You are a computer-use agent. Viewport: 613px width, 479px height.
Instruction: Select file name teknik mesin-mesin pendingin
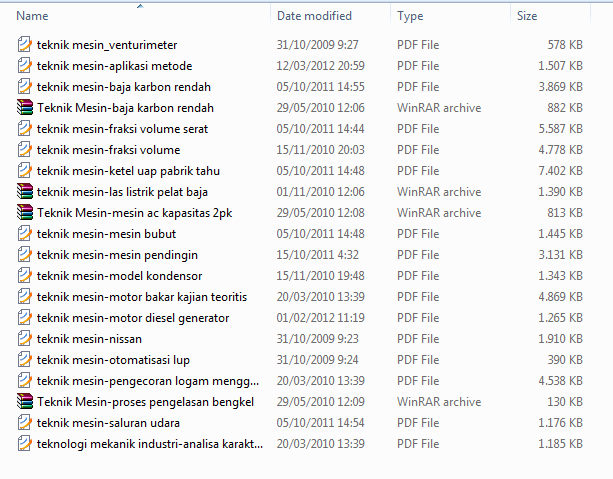(117, 255)
